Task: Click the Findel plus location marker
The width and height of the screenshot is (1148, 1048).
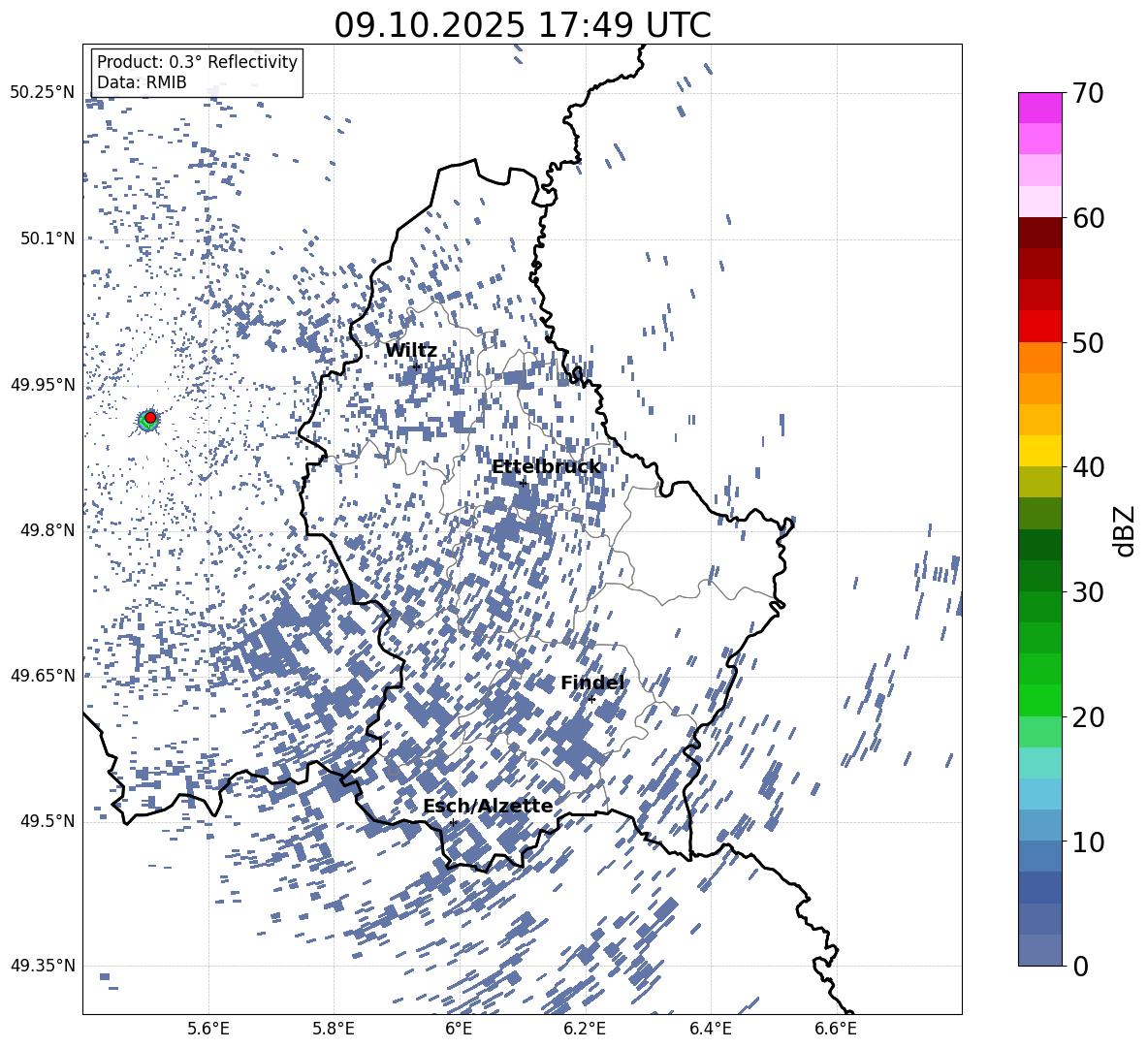Action: pyautogui.click(x=592, y=699)
